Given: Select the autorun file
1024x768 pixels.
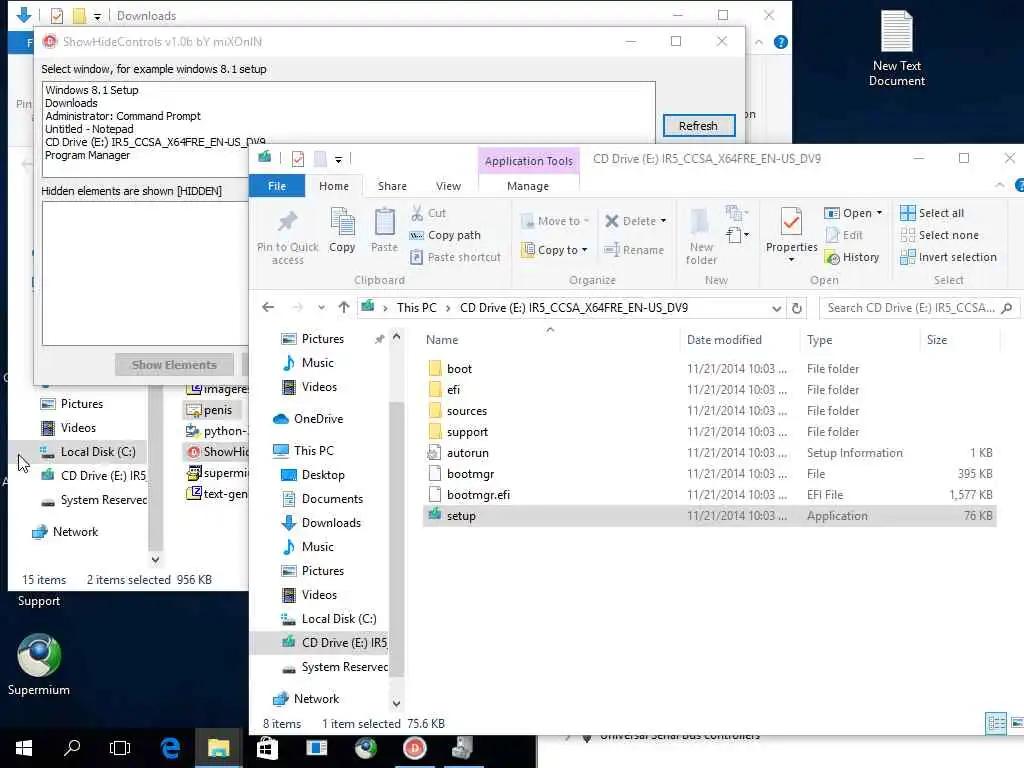Looking at the screenshot, I should [x=467, y=453].
